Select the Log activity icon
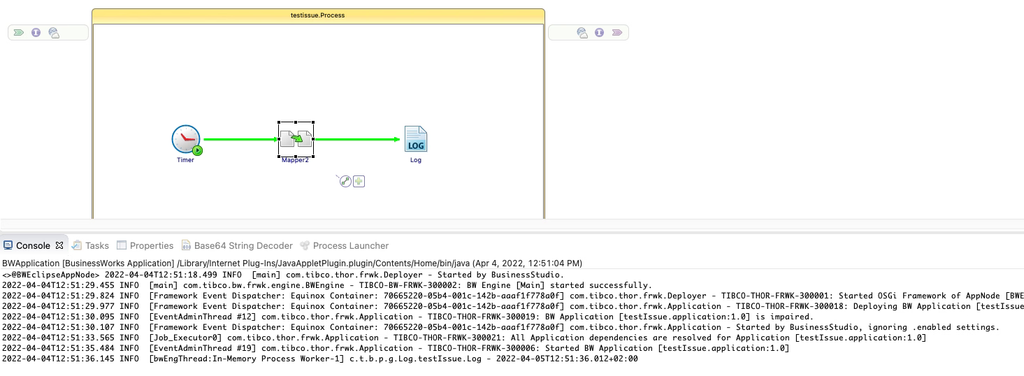 pos(415,139)
